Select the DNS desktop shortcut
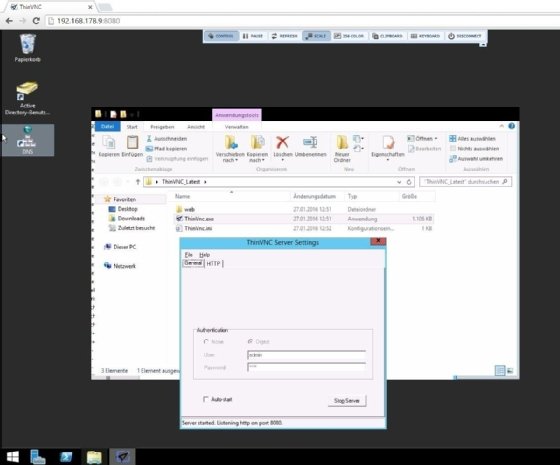 pyautogui.click(x=28, y=140)
